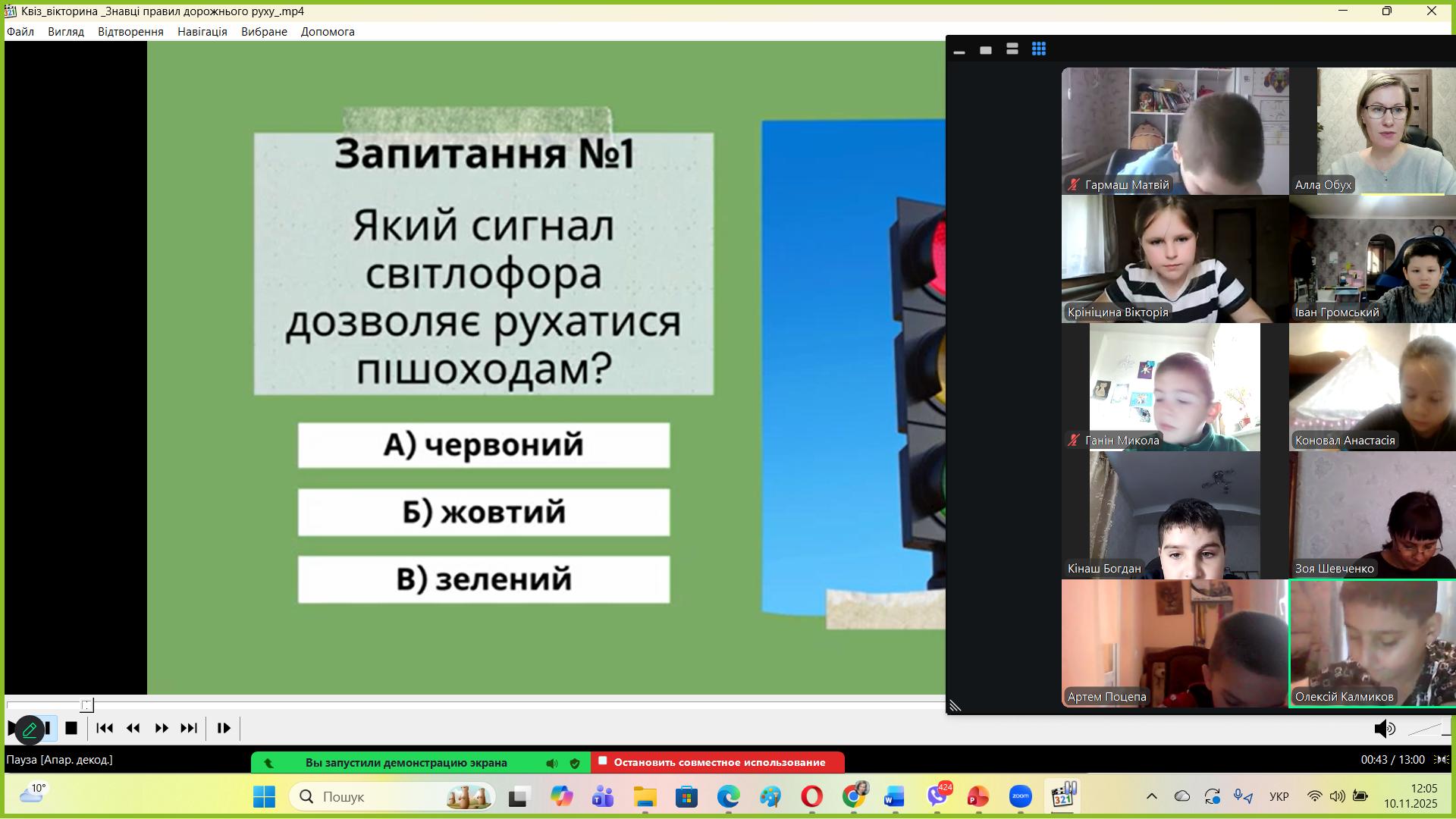Screen dimensions: 1456x819
Task: Select answer В) зелений
Action: click(x=484, y=579)
